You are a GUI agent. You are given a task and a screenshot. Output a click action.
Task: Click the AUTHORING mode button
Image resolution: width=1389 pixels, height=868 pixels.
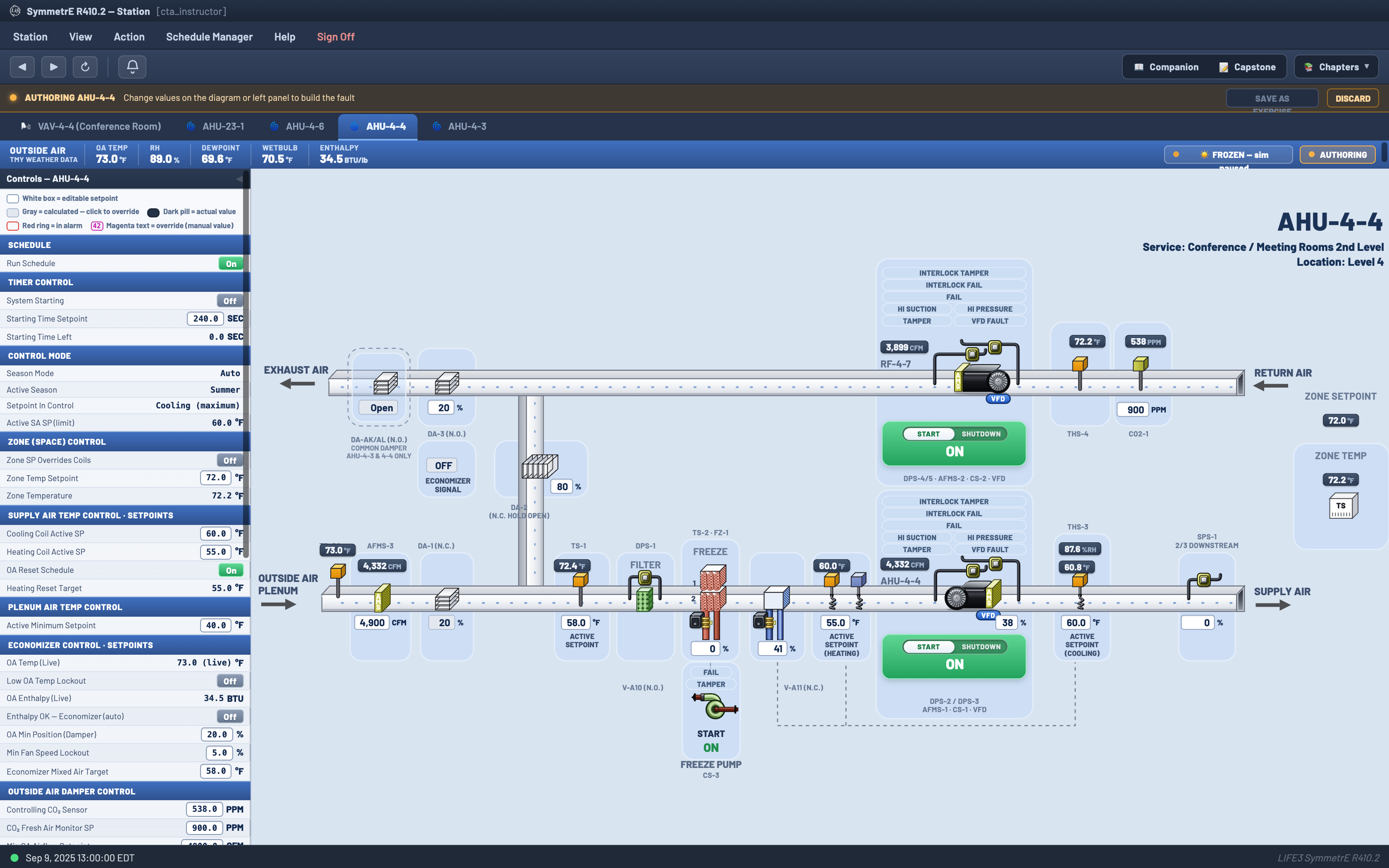[1337, 155]
